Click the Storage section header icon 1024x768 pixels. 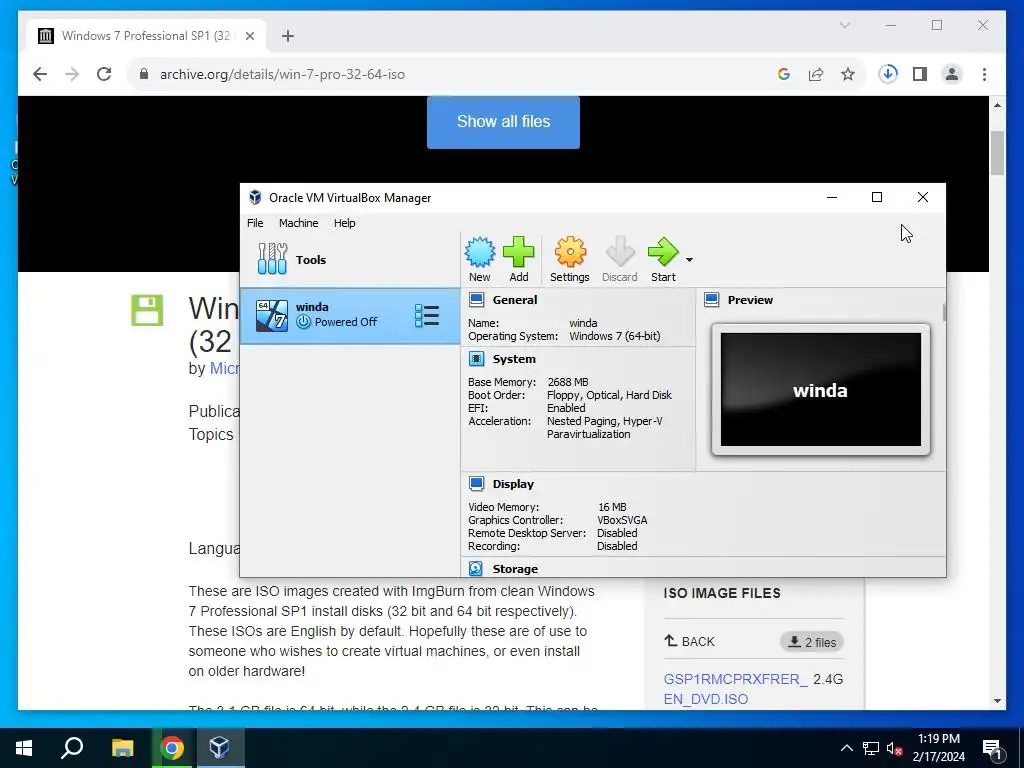tap(476, 568)
